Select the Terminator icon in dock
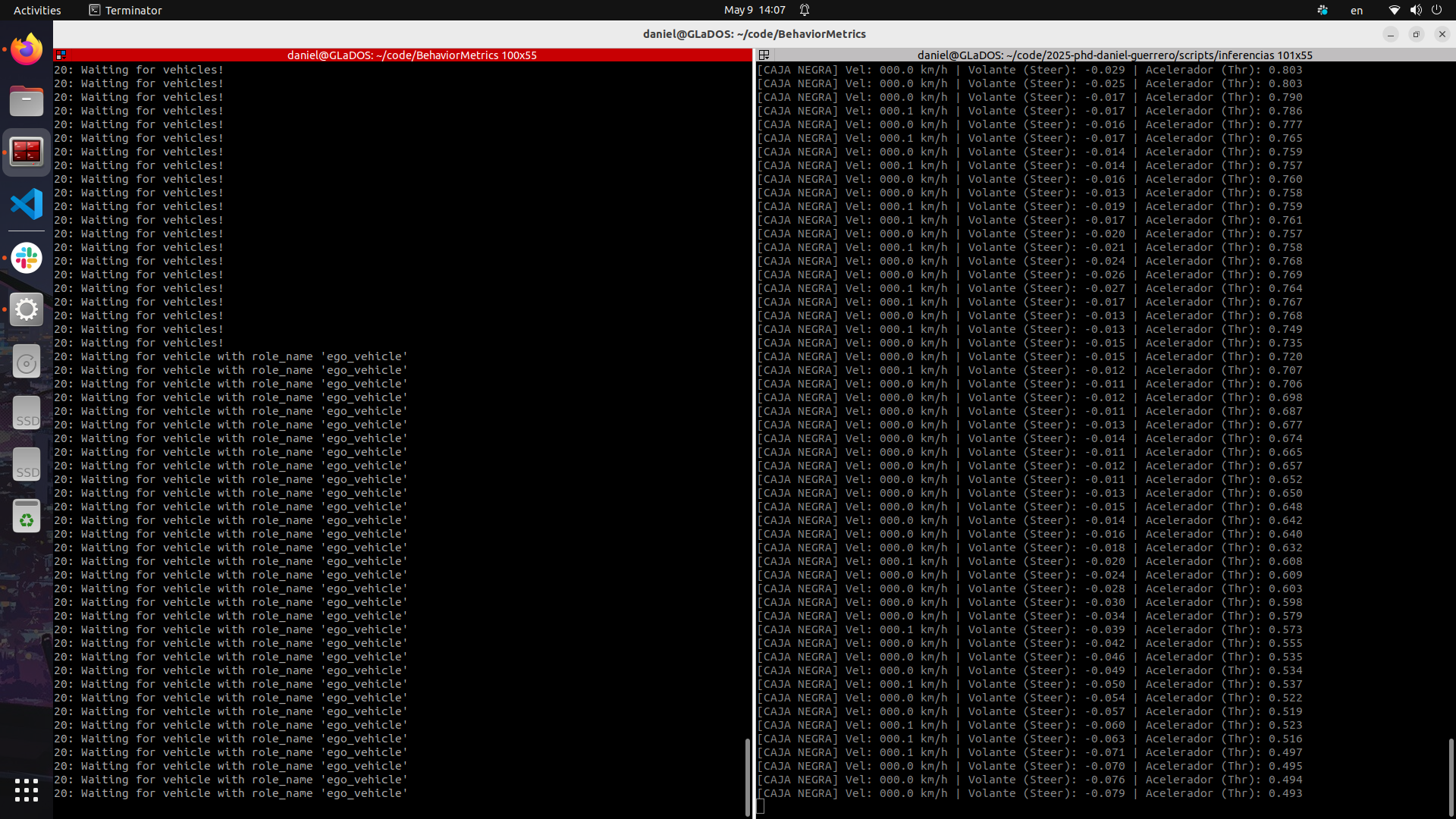The width and height of the screenshot is (1456, 819). coord(27,152)
